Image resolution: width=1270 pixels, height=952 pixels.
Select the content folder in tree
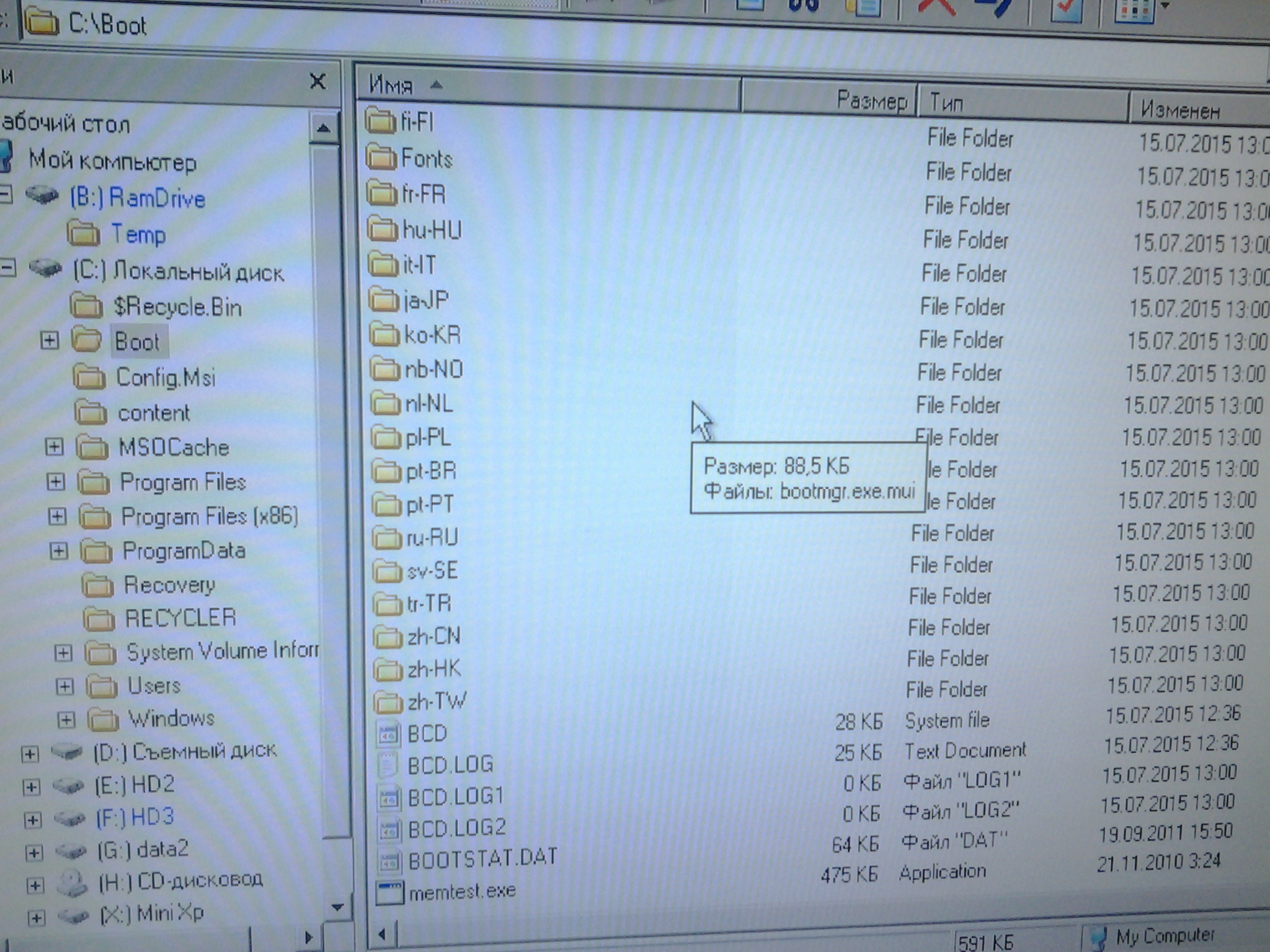pos(154,413)
